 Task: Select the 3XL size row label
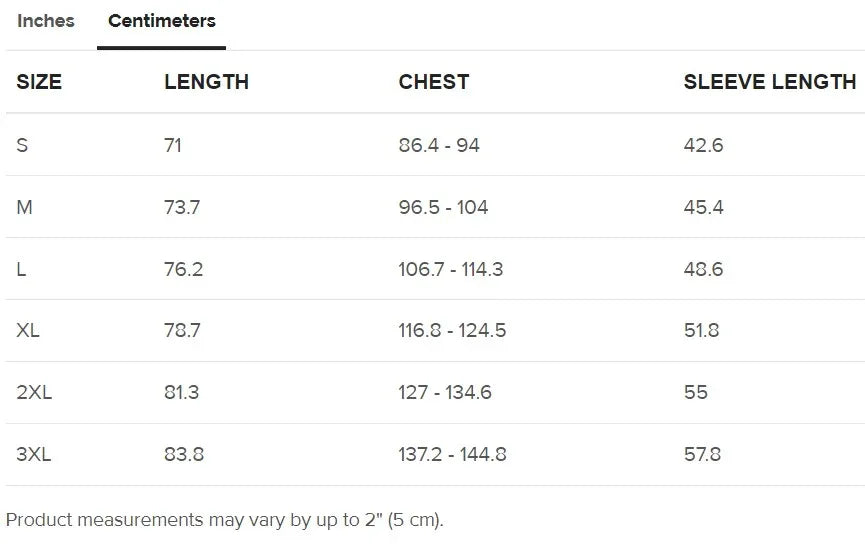point(34,454)
